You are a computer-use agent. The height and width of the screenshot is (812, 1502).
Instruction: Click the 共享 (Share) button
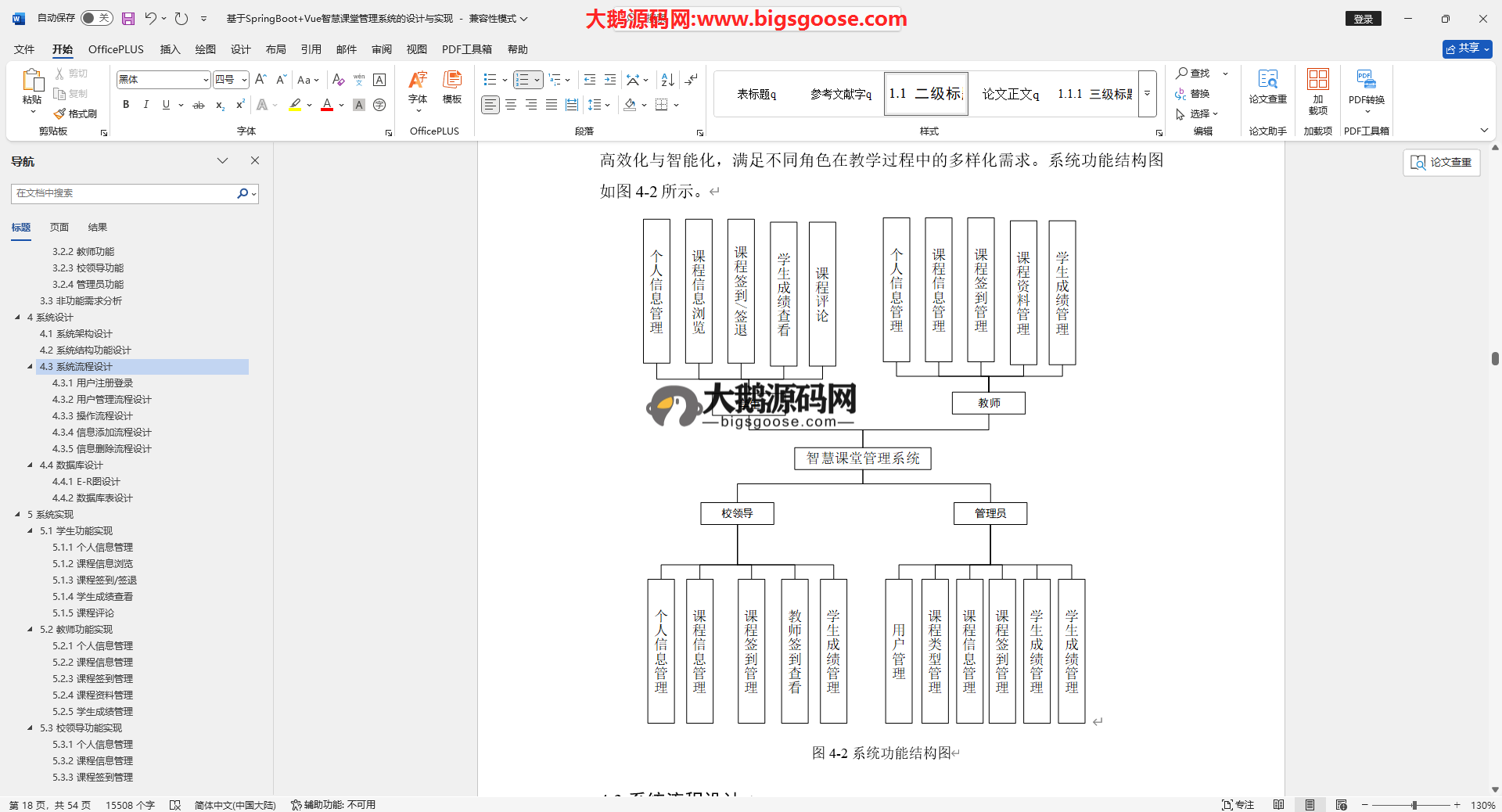pos(1467,49)
